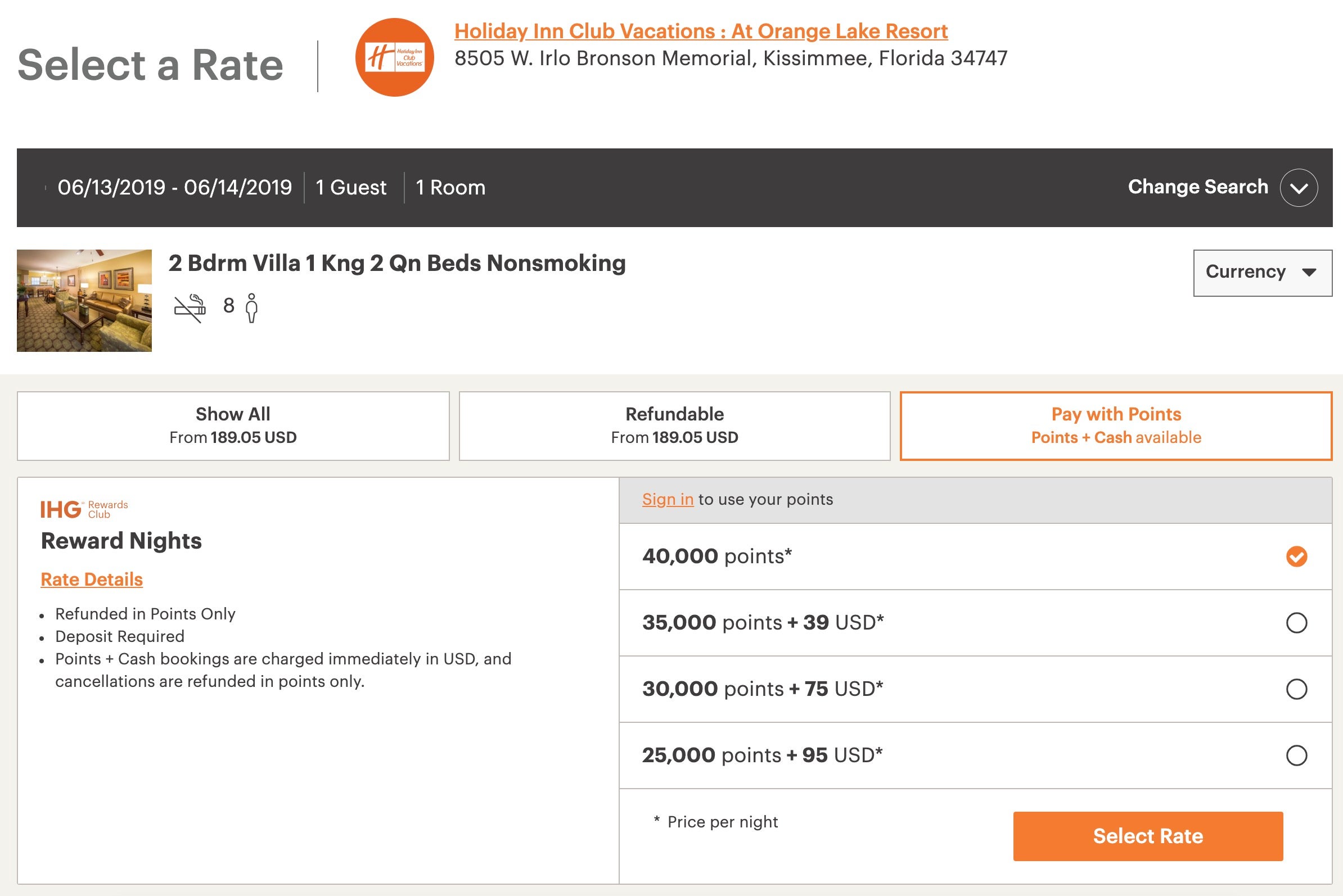This screenshot has height=896, width=1343.
Task: Click the villa room thumbnail photo
Action: click(x=84, y=301)
